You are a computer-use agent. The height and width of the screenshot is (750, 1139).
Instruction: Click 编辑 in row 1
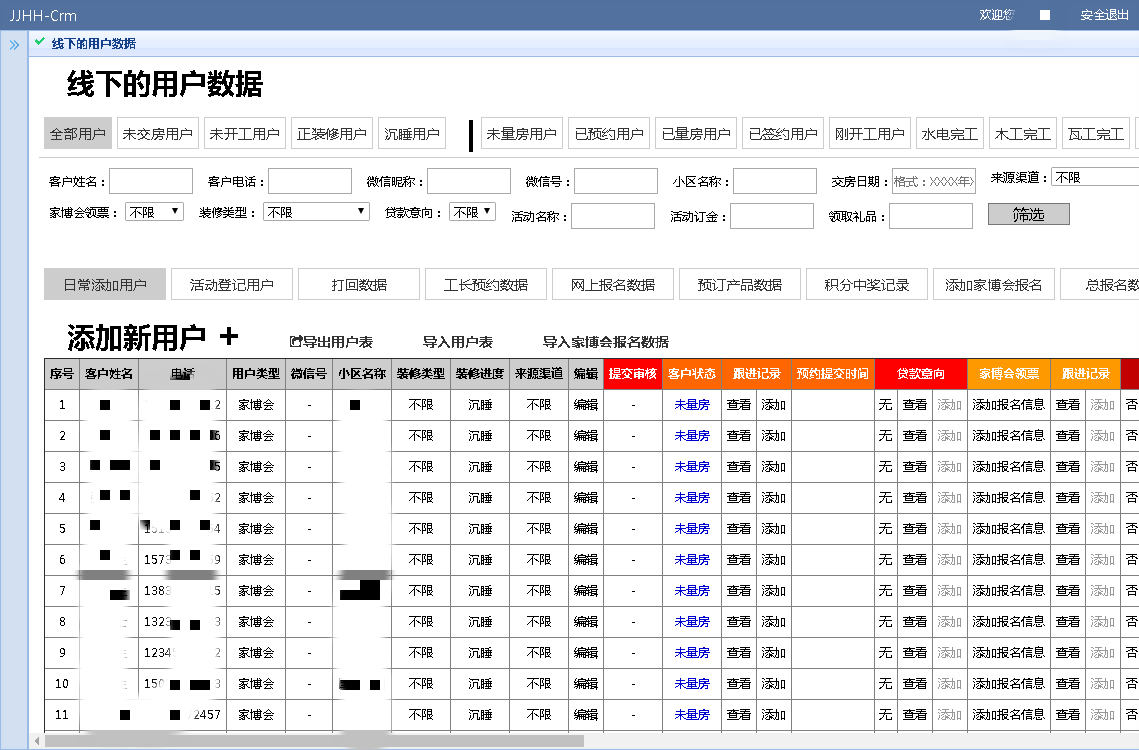[x=585, y=405]
